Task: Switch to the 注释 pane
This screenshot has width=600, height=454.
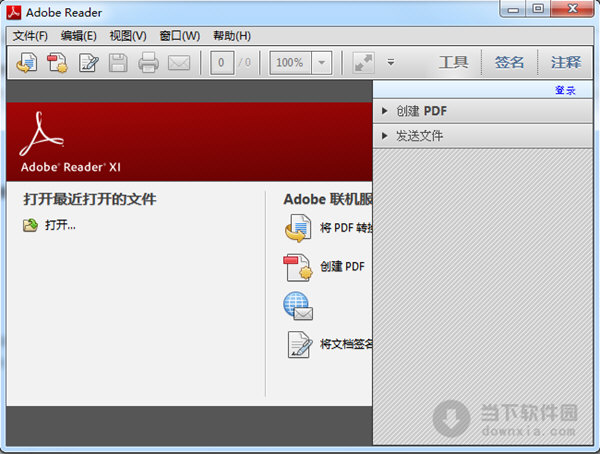Action: (x=566, y=62)
